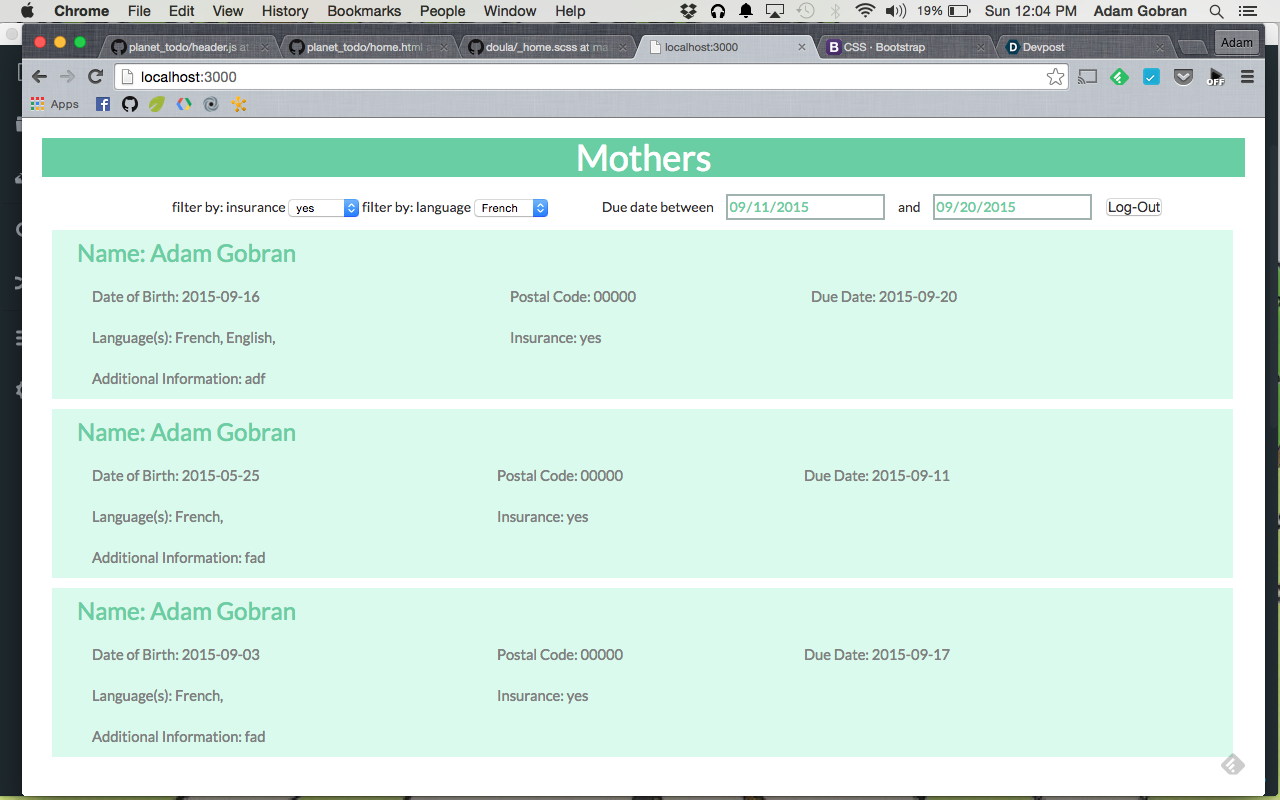1280x800 pixels.
Task: Open the Apps launcher shortcut
Action: click(55, 104)
